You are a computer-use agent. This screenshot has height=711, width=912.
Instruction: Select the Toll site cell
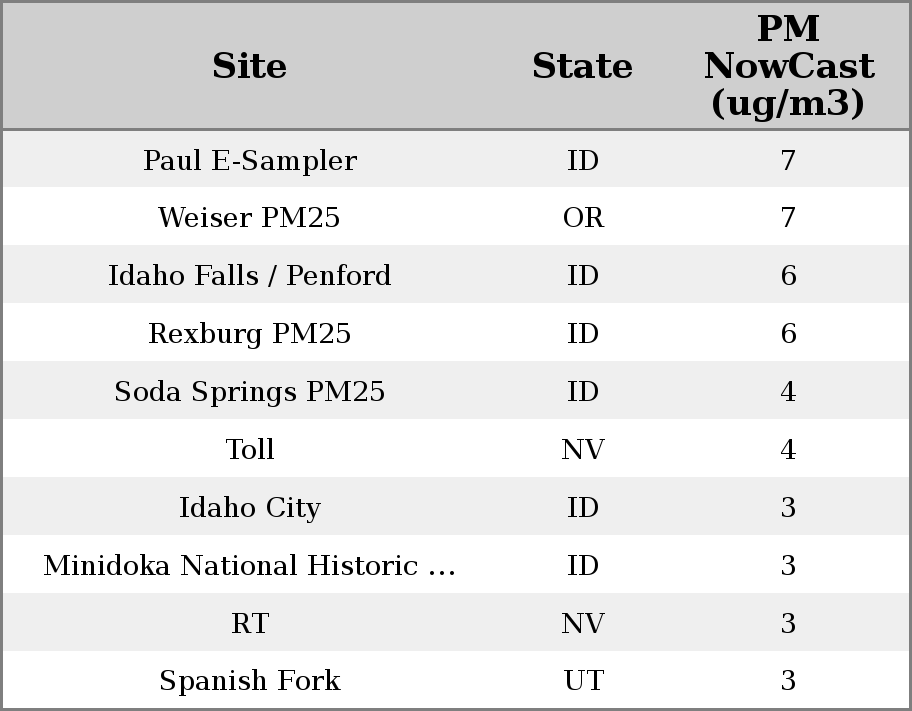250,450
